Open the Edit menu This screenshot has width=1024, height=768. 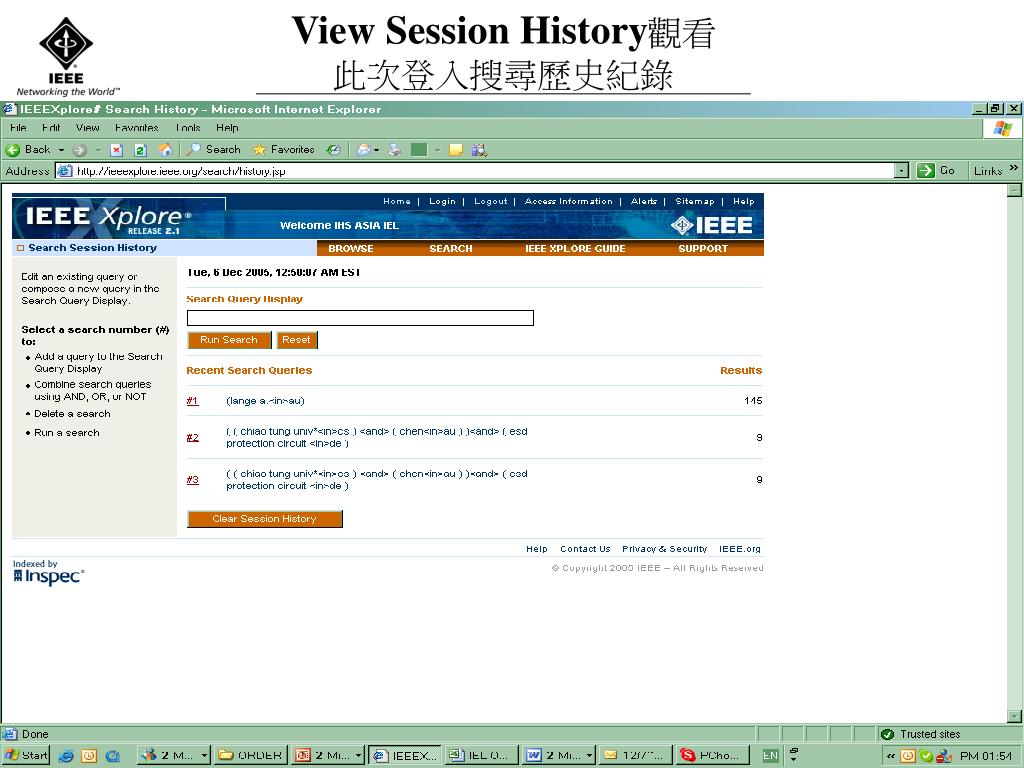coord(51,128)
